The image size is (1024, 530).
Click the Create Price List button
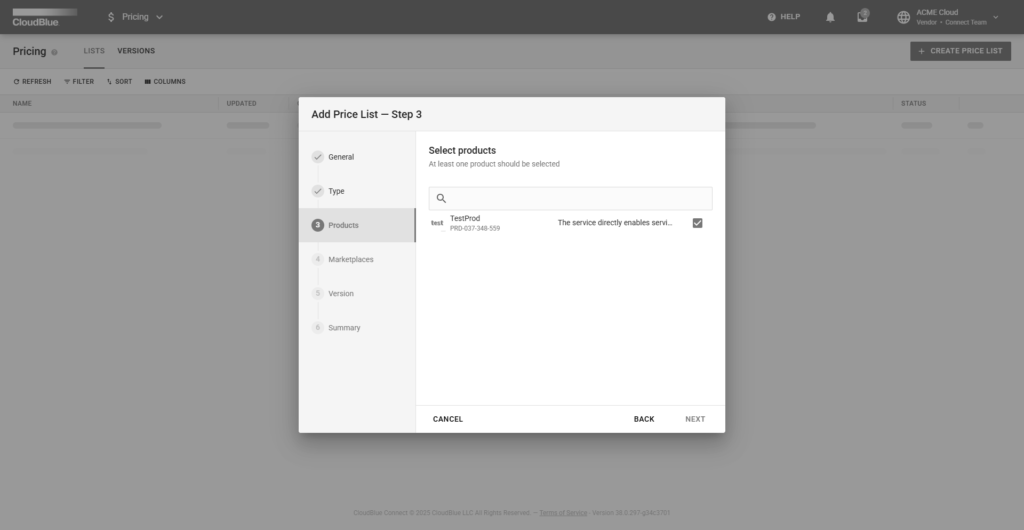[960, 51]
